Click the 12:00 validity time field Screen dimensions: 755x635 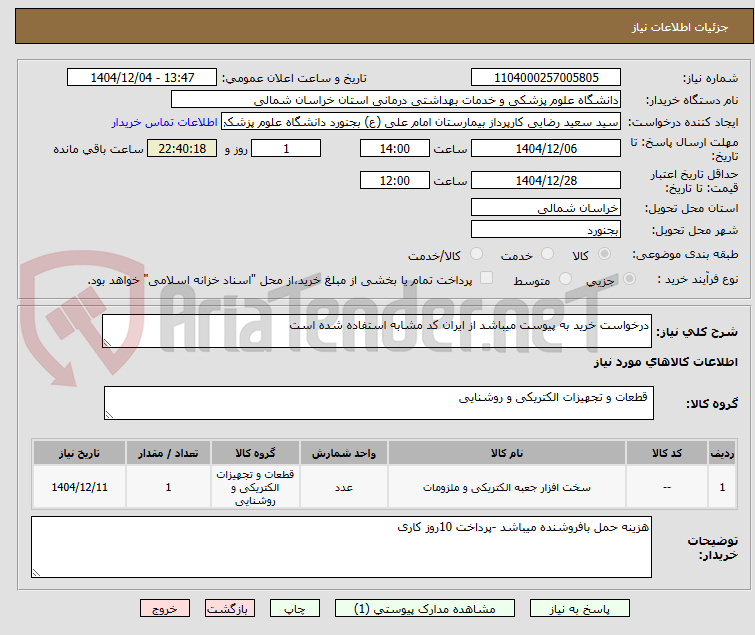point(395,180)
